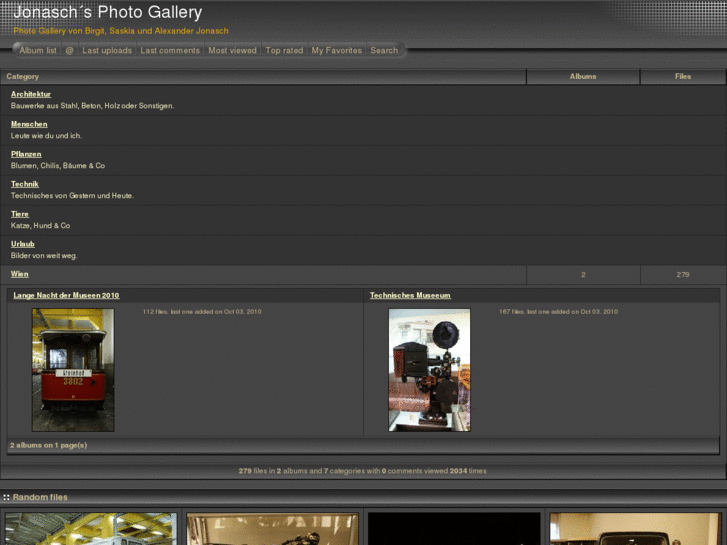
Task: Browse the Tiere category
Action: [x=20, y=214]
